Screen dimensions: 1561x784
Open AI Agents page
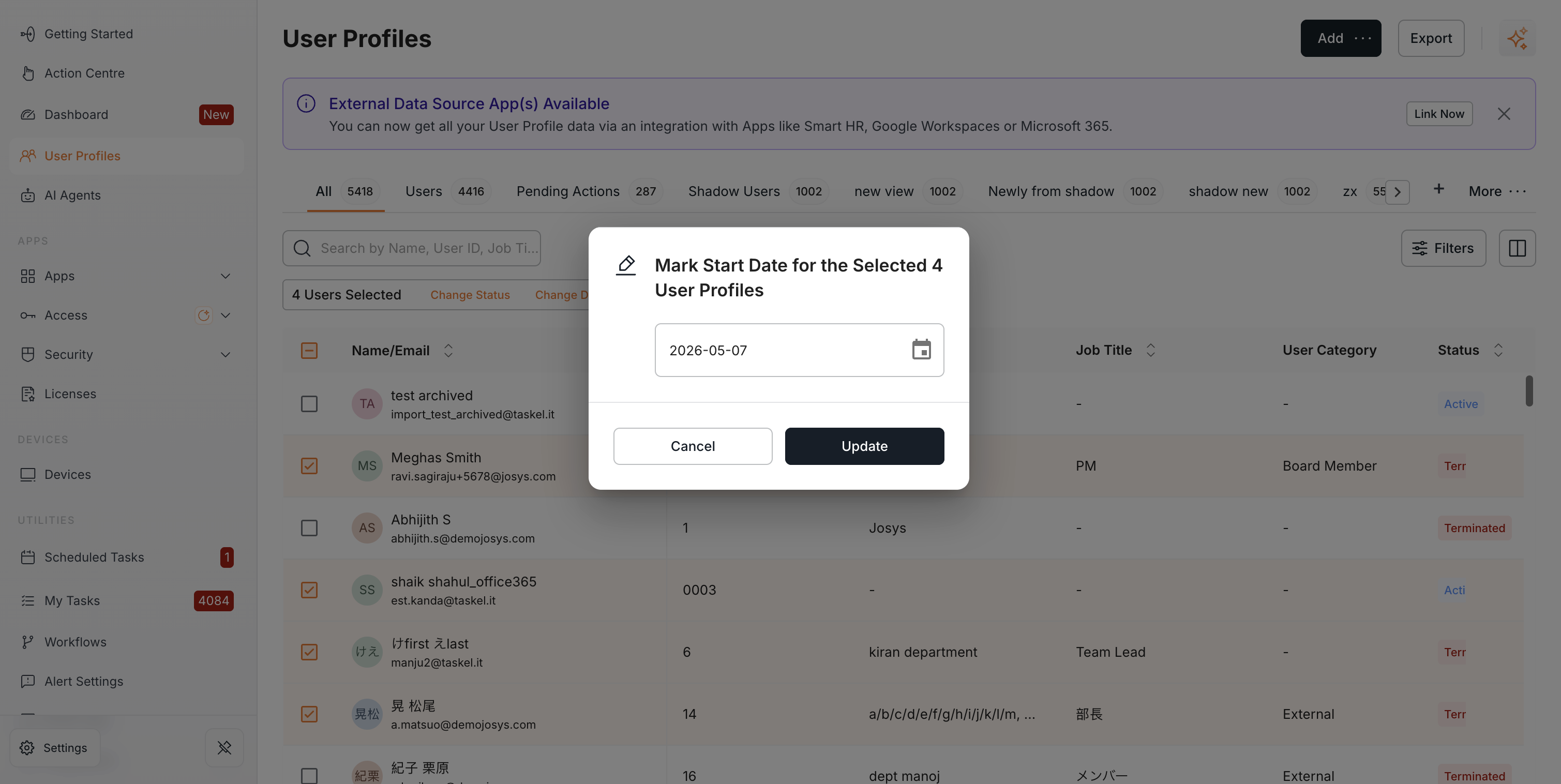72,195
